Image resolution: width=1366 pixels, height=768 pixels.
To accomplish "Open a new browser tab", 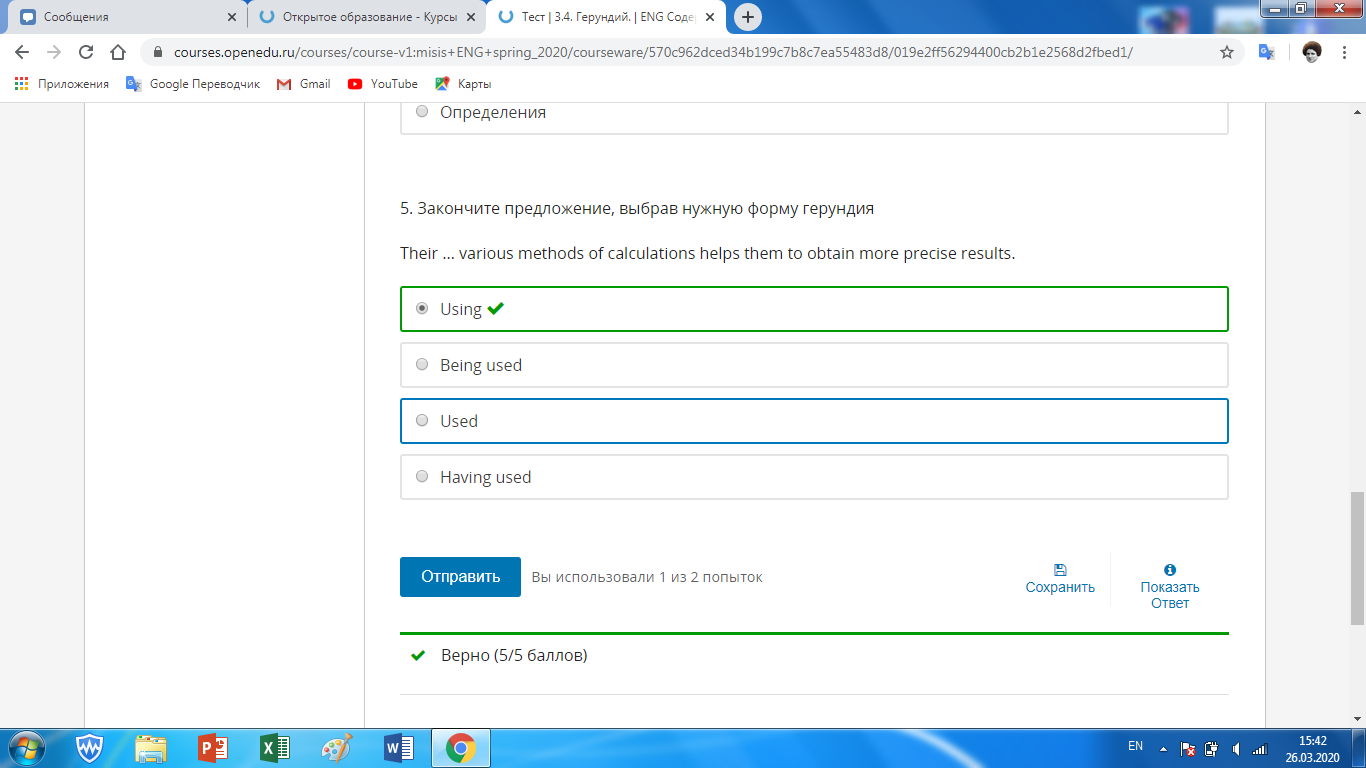I will [747, 17].
